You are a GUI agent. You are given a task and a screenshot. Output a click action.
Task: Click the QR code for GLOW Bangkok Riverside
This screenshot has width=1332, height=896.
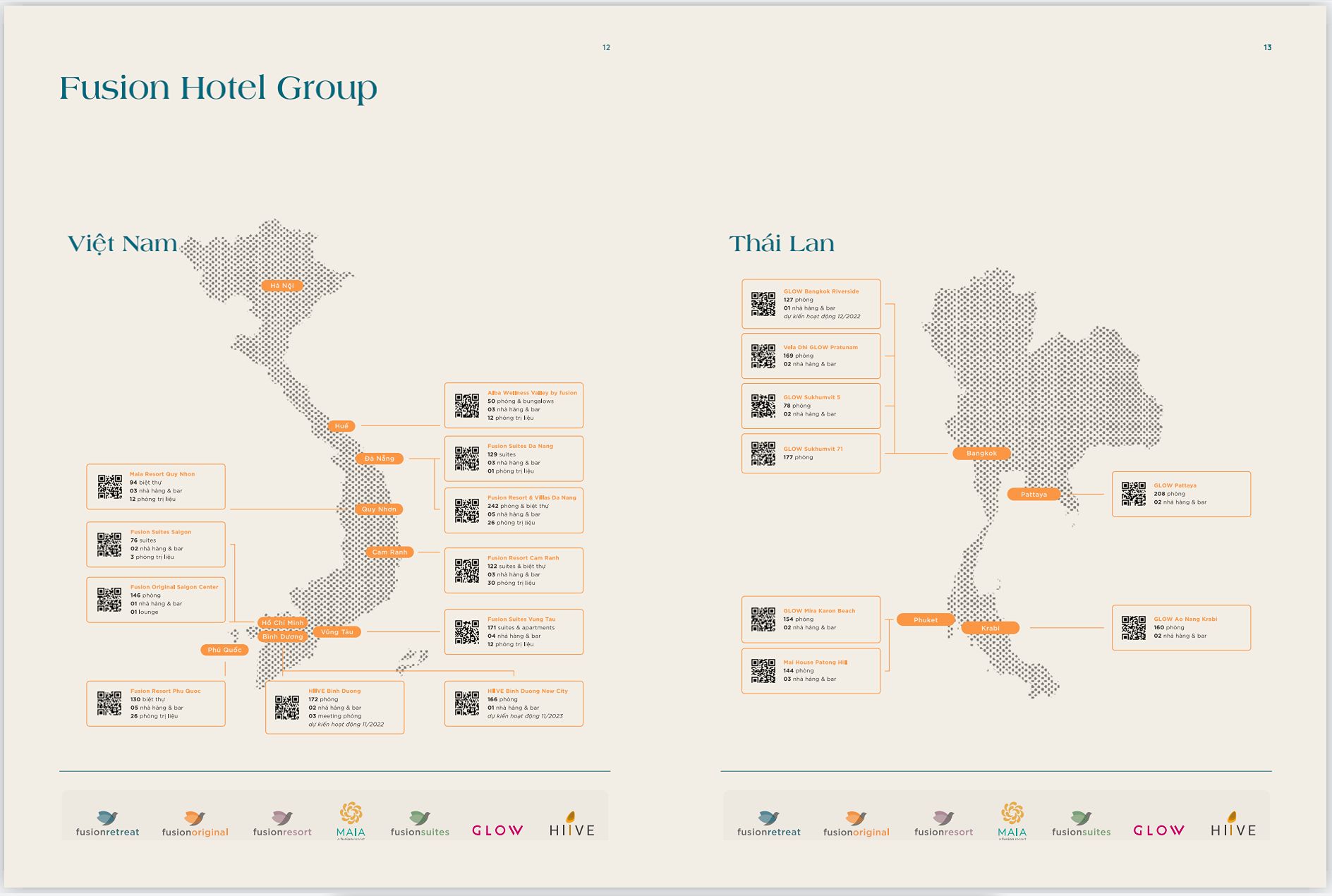tap(763, 304)
